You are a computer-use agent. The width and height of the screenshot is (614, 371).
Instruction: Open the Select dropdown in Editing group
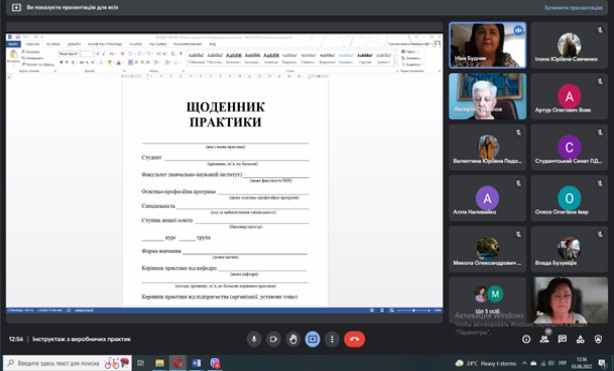point(411,64)
